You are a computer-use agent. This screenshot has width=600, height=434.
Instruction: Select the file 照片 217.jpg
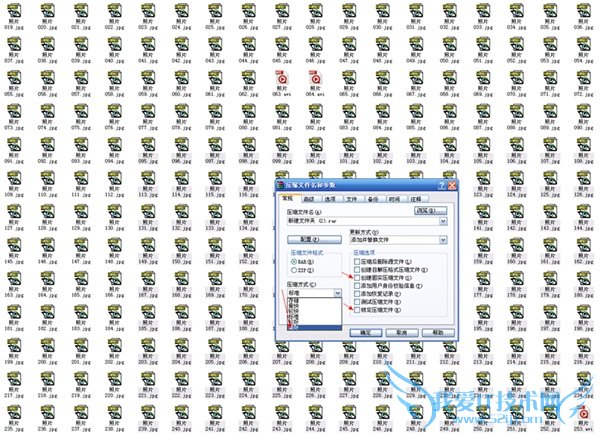click(x=14, y=384)
